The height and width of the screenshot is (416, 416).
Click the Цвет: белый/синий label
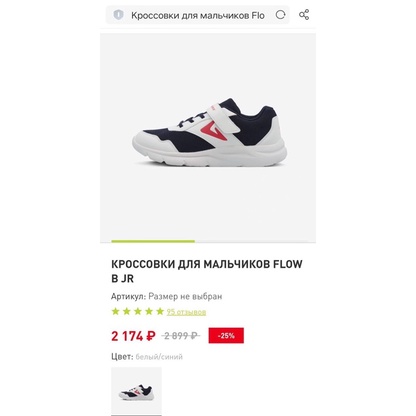(147, 357)
